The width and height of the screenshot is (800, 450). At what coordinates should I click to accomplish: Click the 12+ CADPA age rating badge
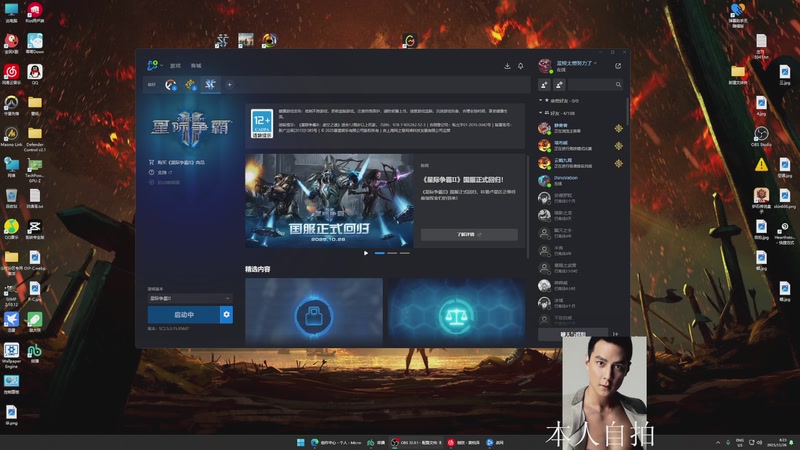click(x=262, y=123)
